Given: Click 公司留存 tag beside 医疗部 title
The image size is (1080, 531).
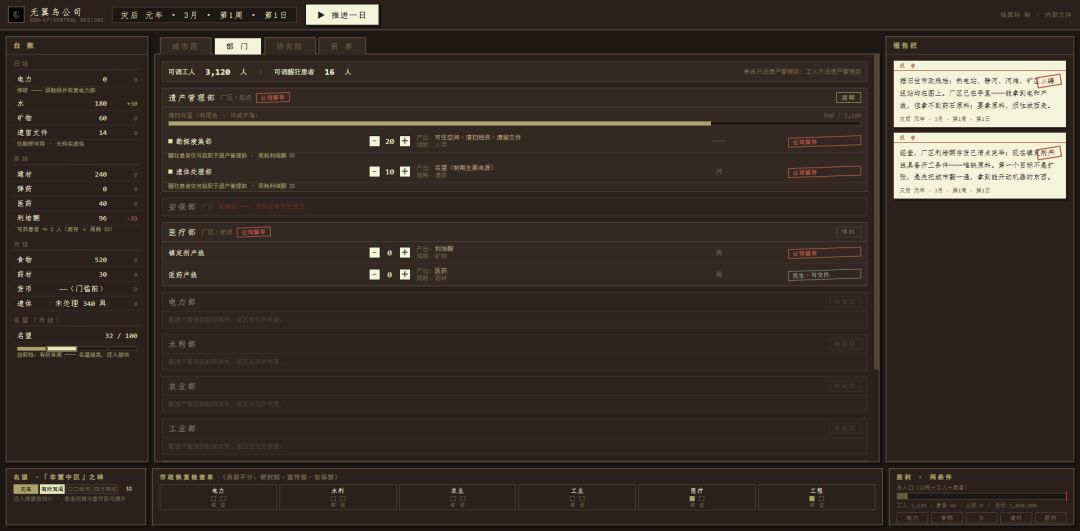Looking at the screenshot, I should click(x=253, y=232).
